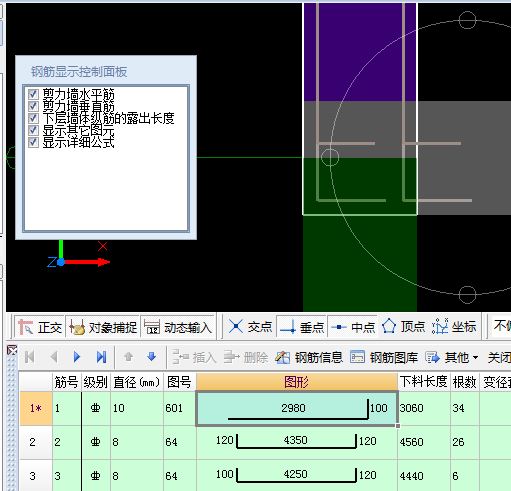511x491 pixels.
Task: Click shape cell showing 4250
Action: pos(297,476)
